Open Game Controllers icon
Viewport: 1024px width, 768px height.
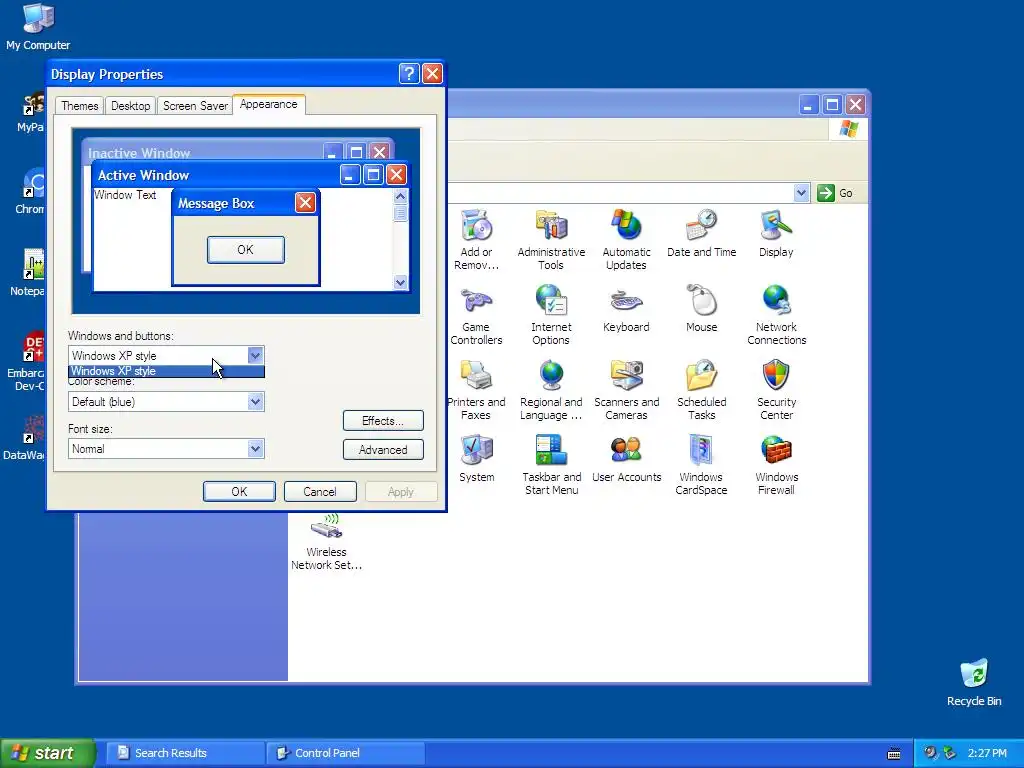pos(476,315)
